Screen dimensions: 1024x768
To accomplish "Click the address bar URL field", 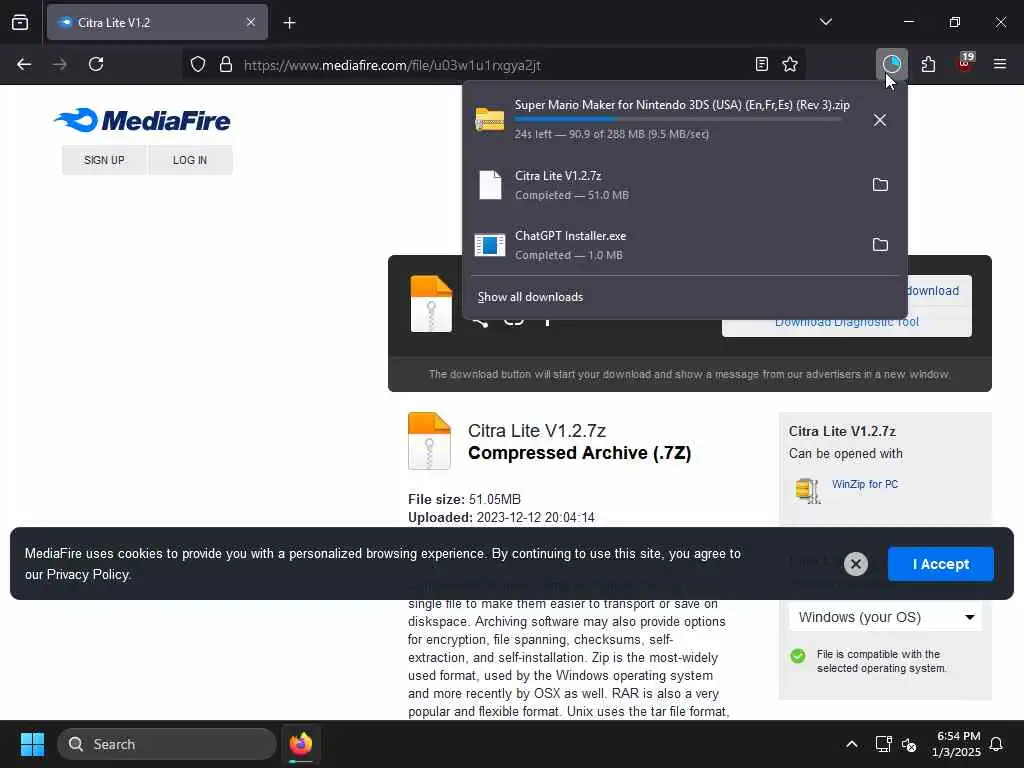I will [493, 65].
